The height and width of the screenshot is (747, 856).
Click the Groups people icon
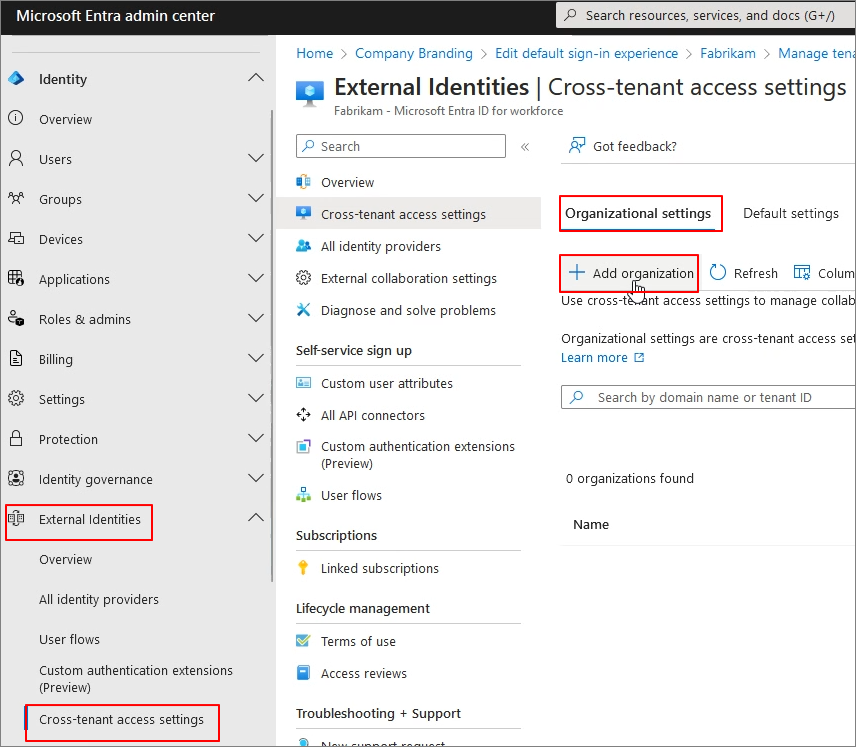tap(16, 198)
